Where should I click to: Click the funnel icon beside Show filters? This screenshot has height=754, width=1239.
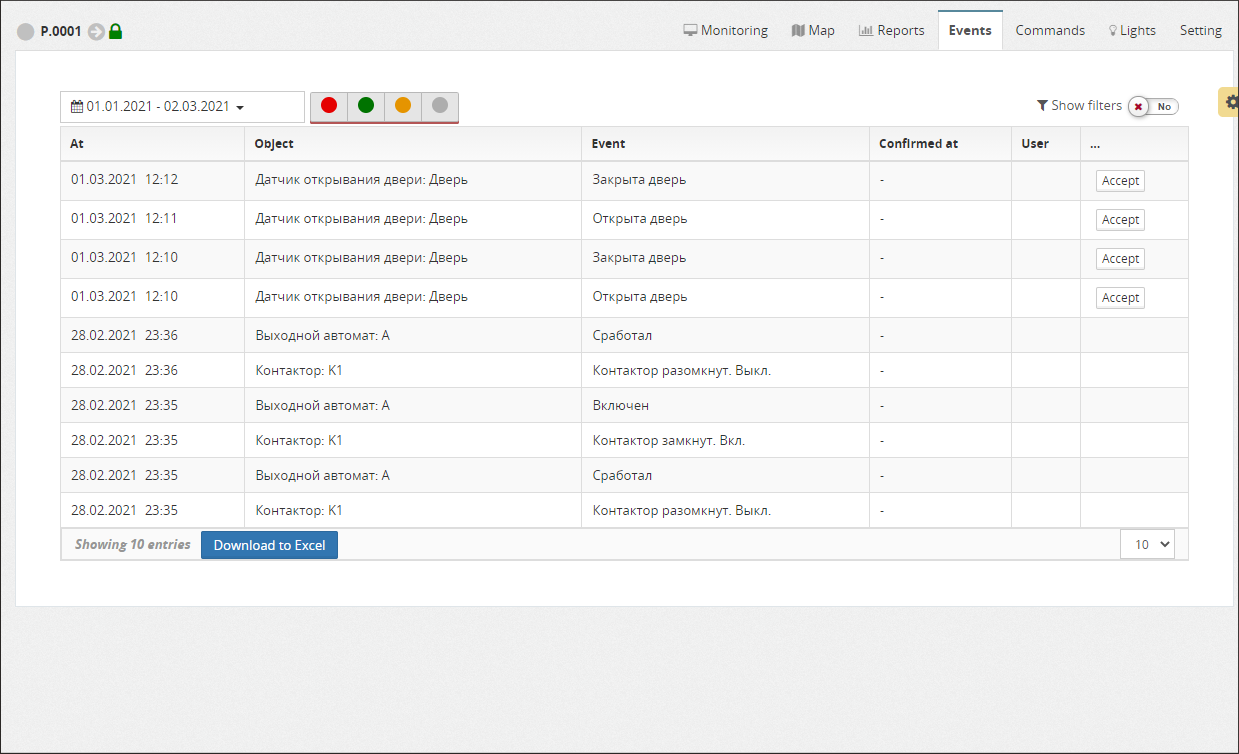[x=1042, y=105]
